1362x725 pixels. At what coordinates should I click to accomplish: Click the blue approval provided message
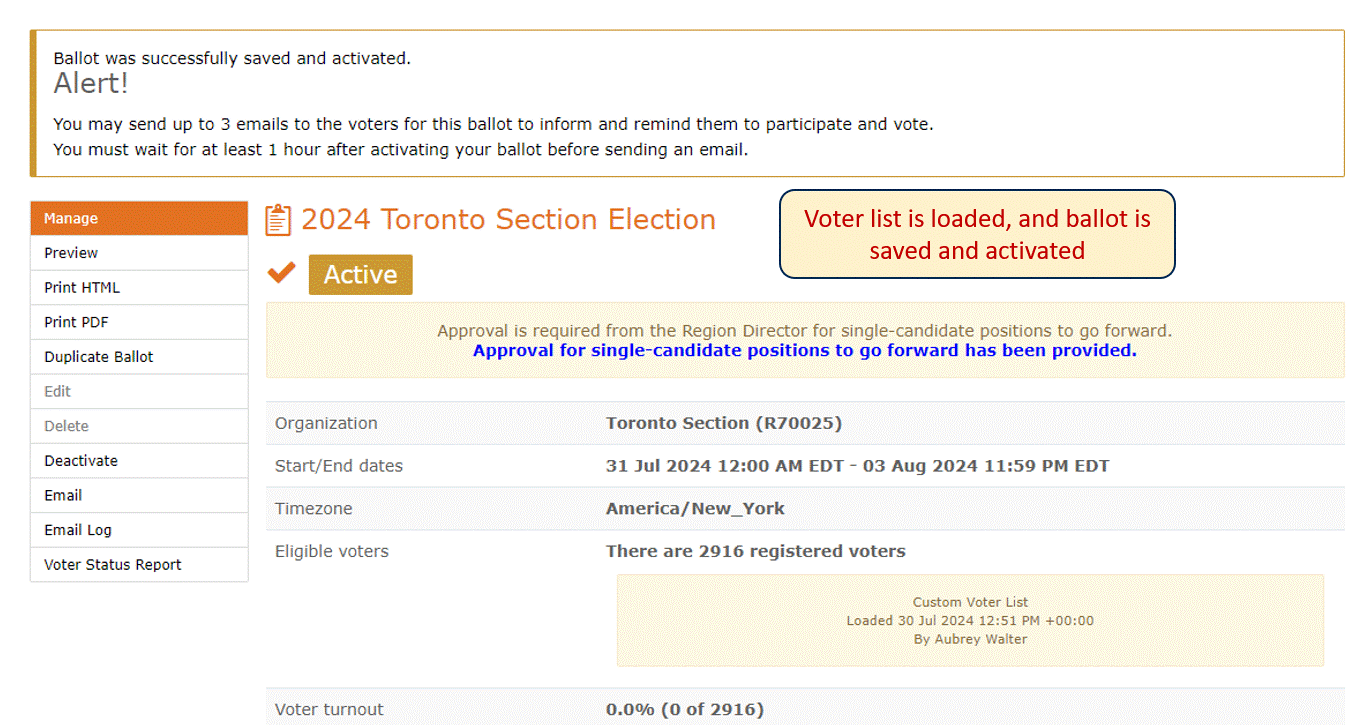coord(805,351)
